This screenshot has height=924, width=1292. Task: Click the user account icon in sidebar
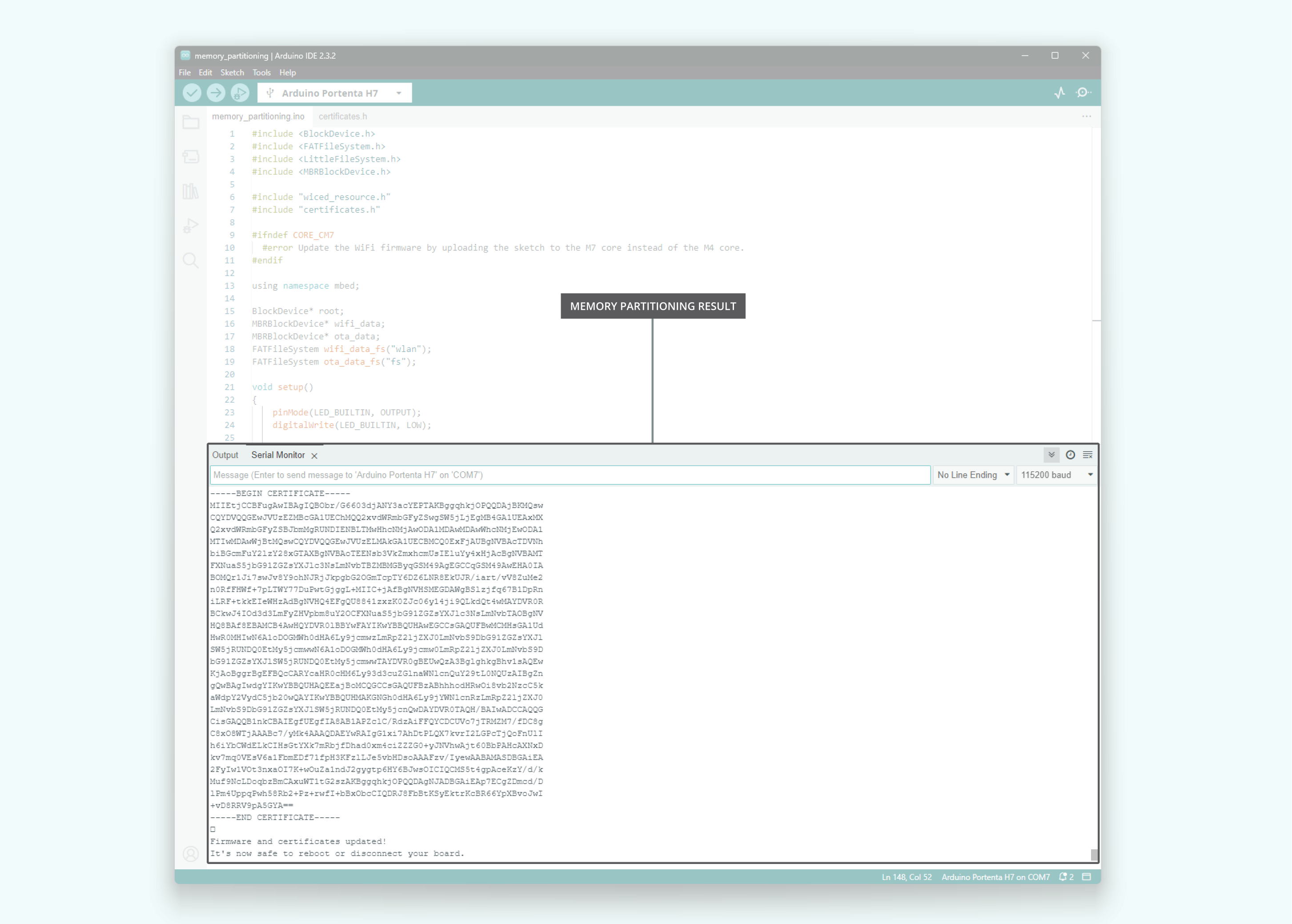click(x=191, y=853)
